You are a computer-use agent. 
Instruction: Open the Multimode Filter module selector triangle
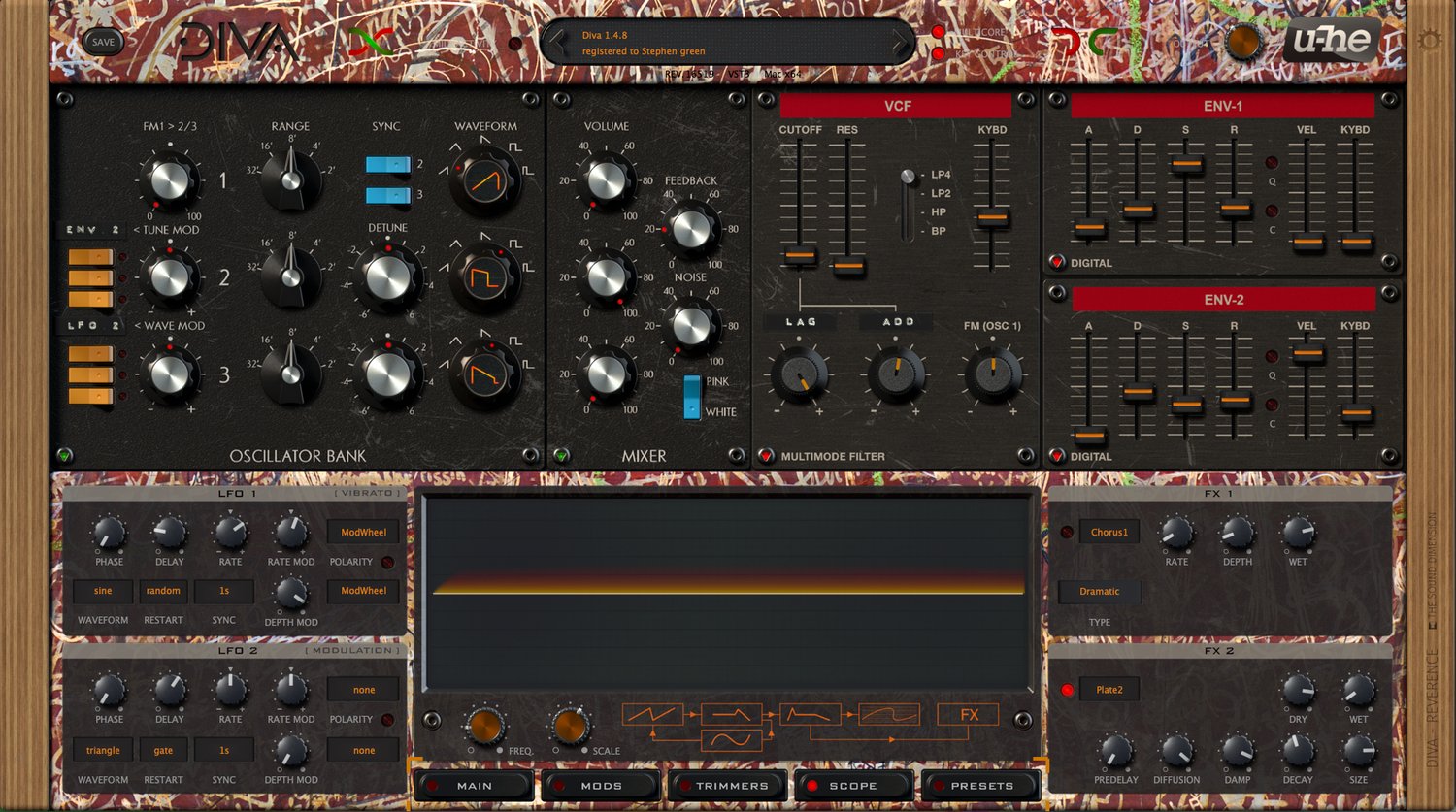[765, 455]
